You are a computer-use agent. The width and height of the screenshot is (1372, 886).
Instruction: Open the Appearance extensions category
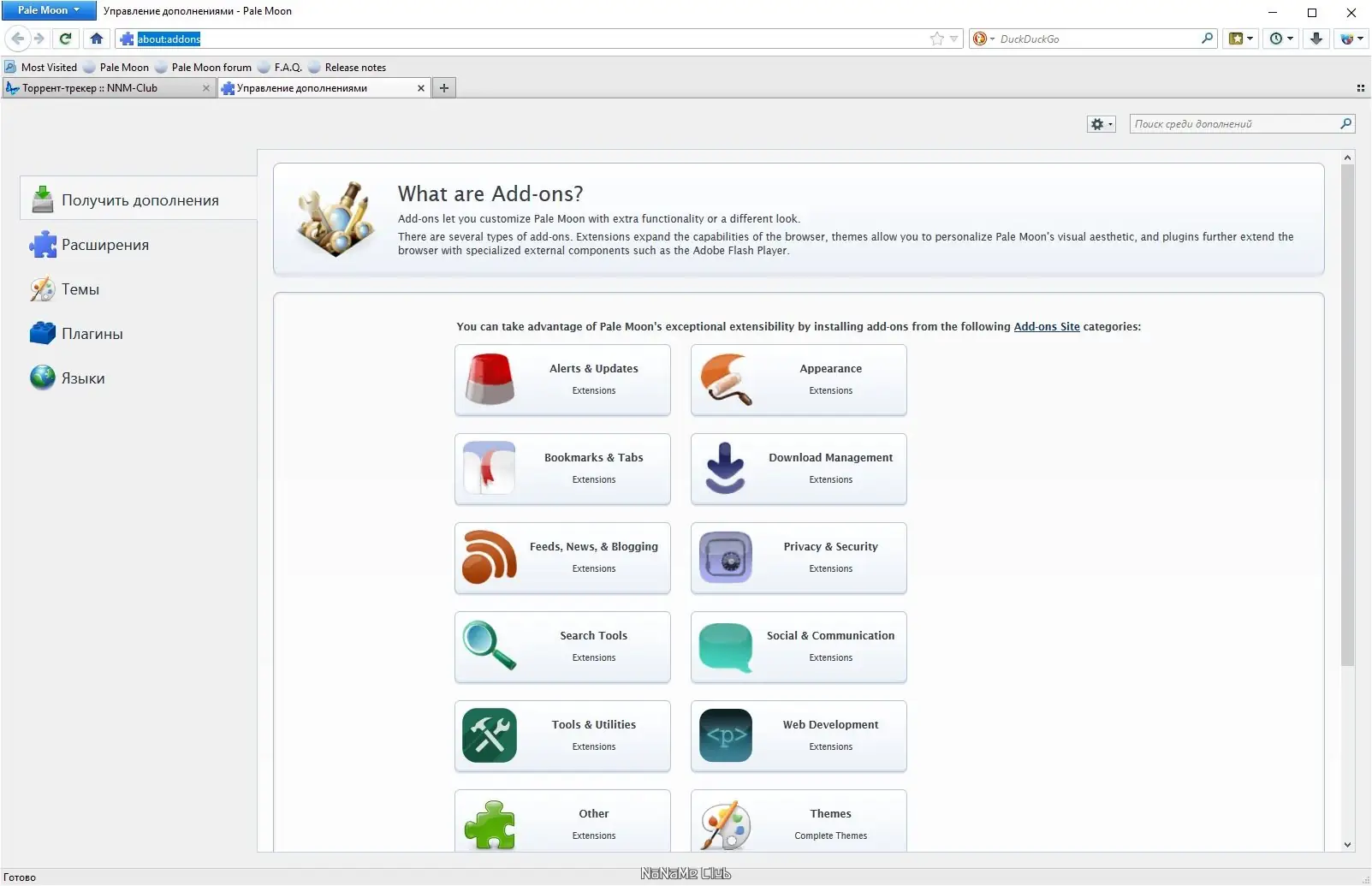799,380
